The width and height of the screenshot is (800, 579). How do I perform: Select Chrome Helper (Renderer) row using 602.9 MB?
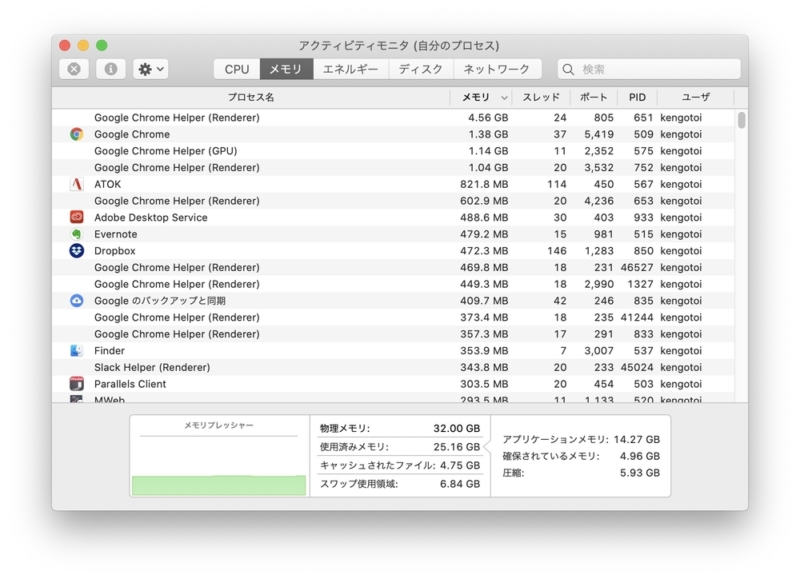tap(393, 201)
